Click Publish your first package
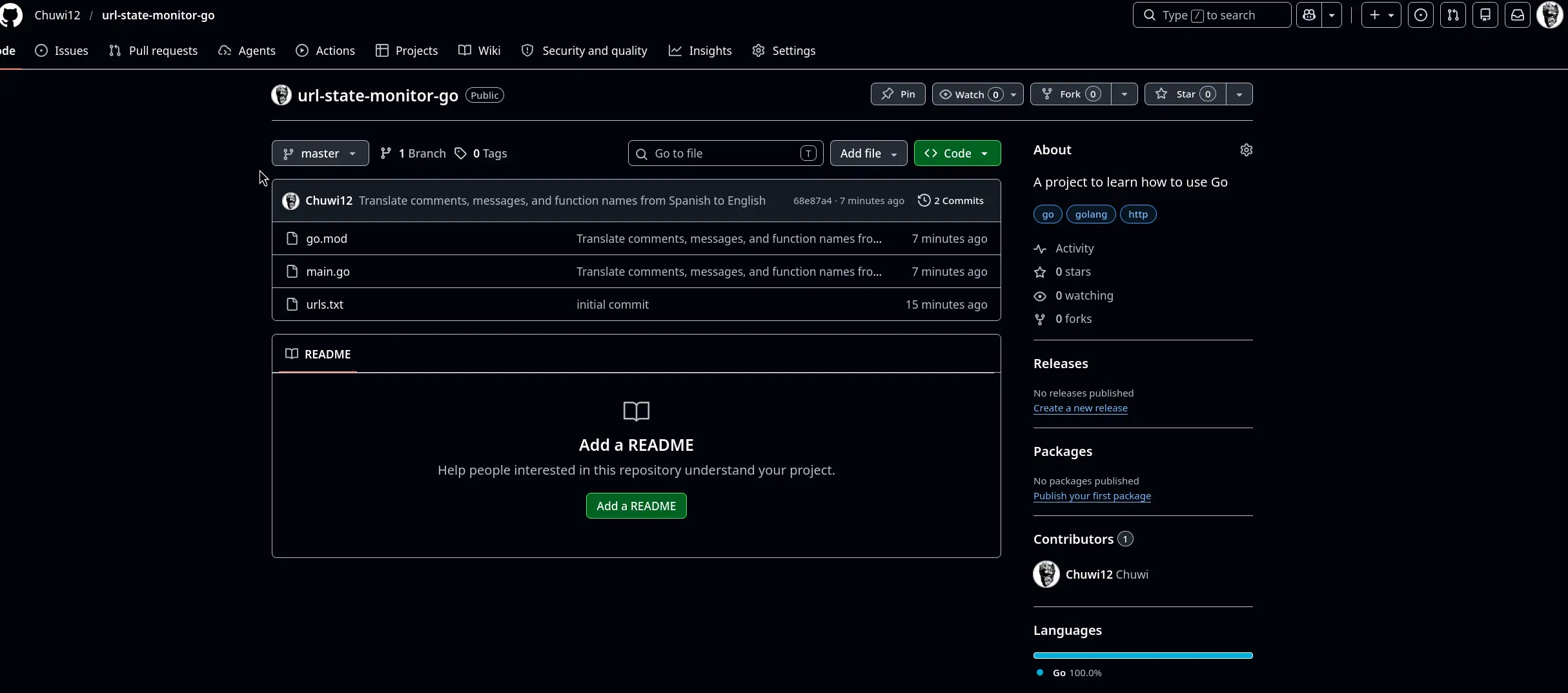Viewport: 1568px width, 693px height. click(x=1092, y=496)
